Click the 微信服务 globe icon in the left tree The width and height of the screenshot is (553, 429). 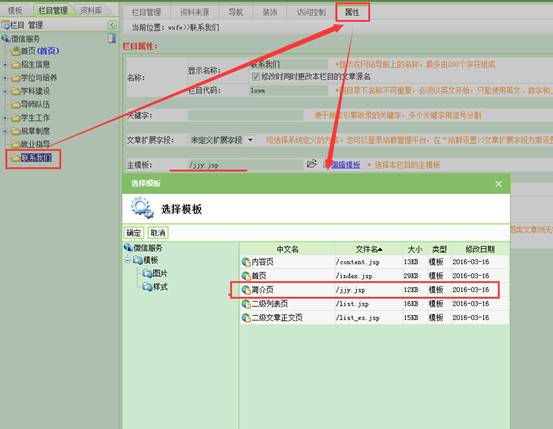coord(6,38)
